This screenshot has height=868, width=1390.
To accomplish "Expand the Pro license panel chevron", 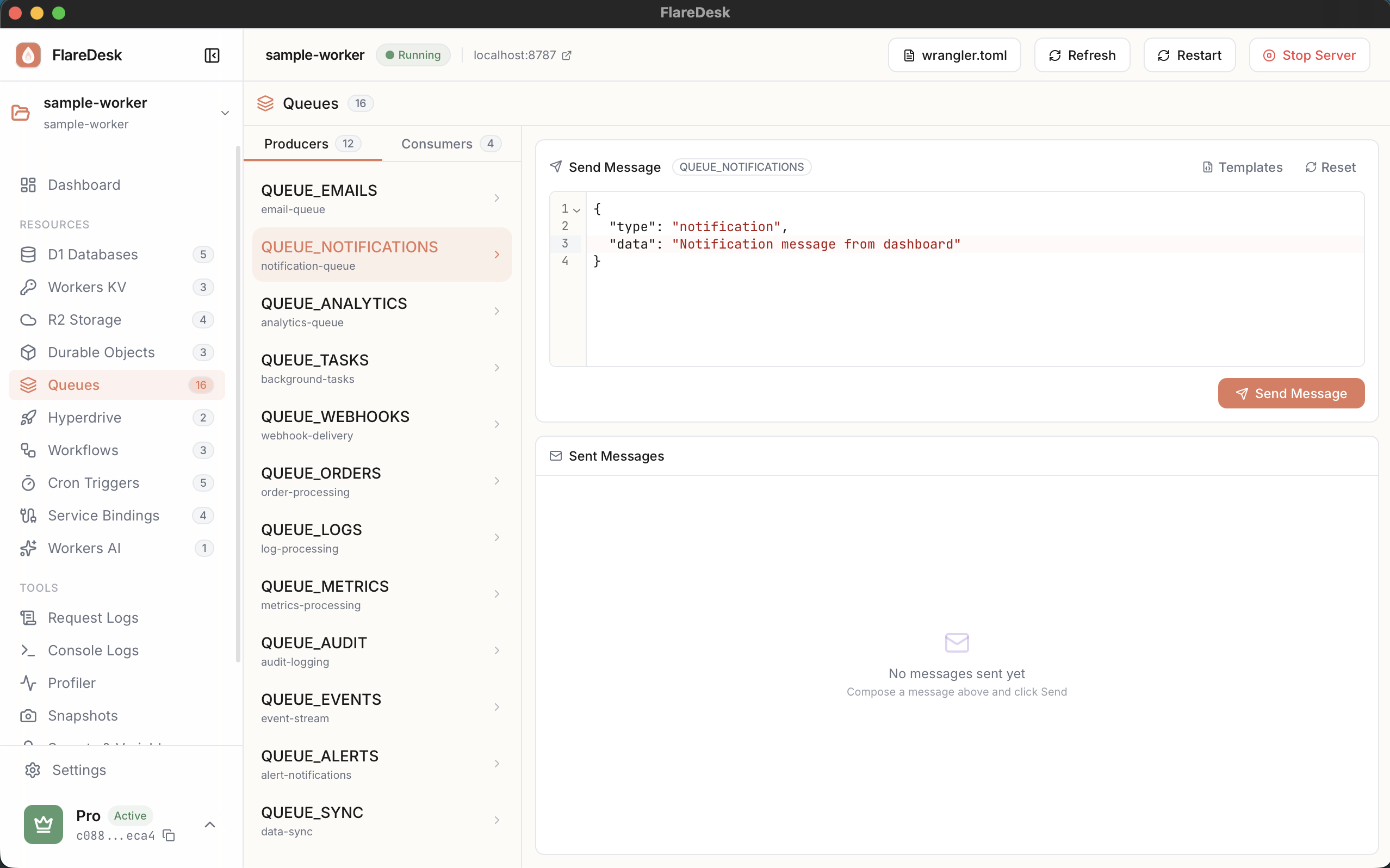I will [210, 824].
